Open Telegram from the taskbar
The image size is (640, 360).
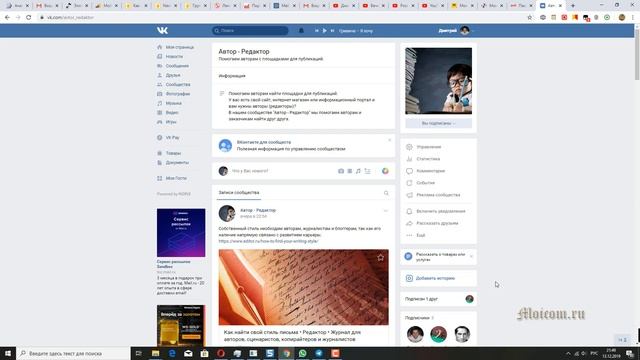coord(319,353)
